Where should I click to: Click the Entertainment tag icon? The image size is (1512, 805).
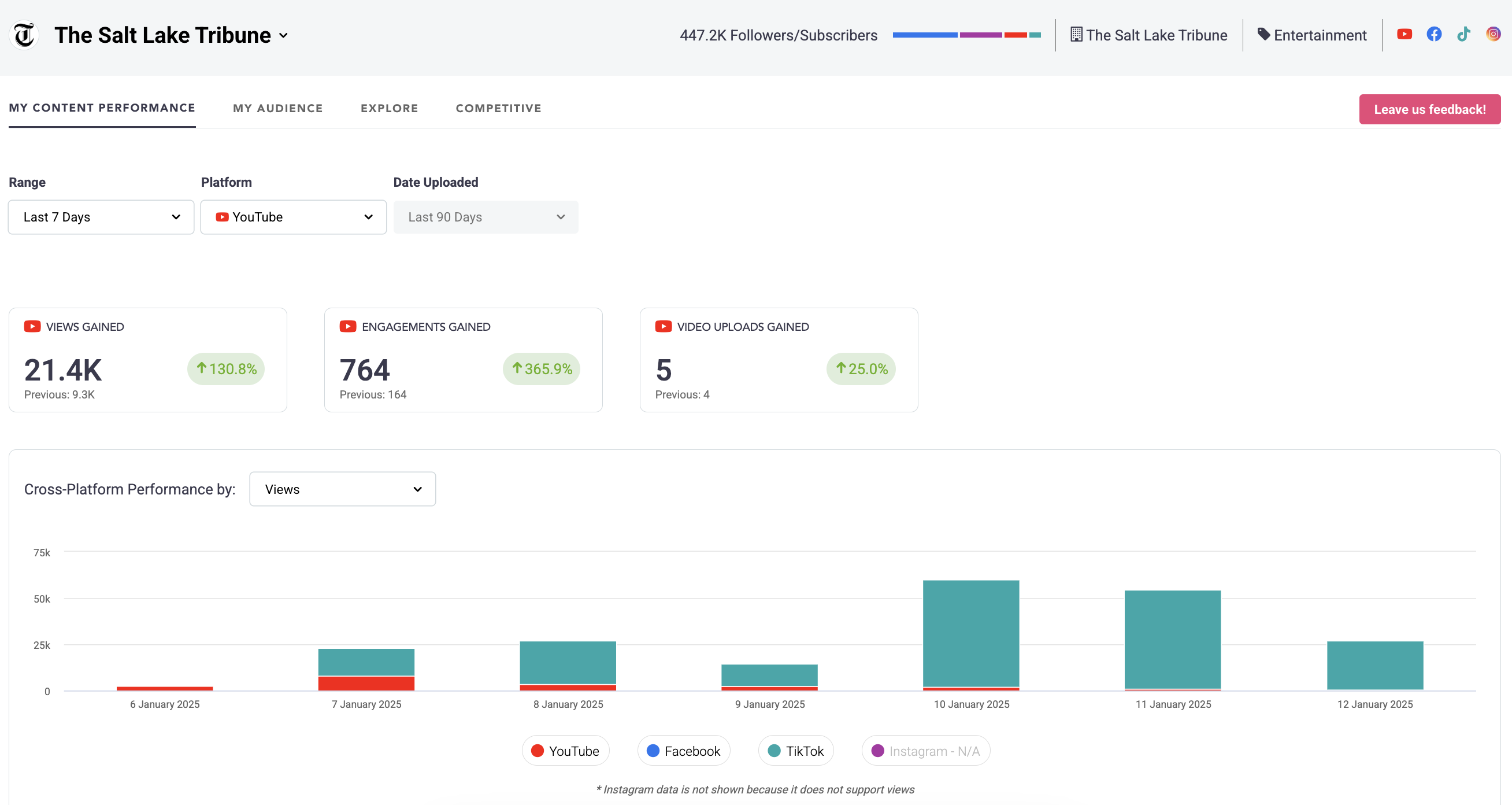click(x=1263, y=35)
